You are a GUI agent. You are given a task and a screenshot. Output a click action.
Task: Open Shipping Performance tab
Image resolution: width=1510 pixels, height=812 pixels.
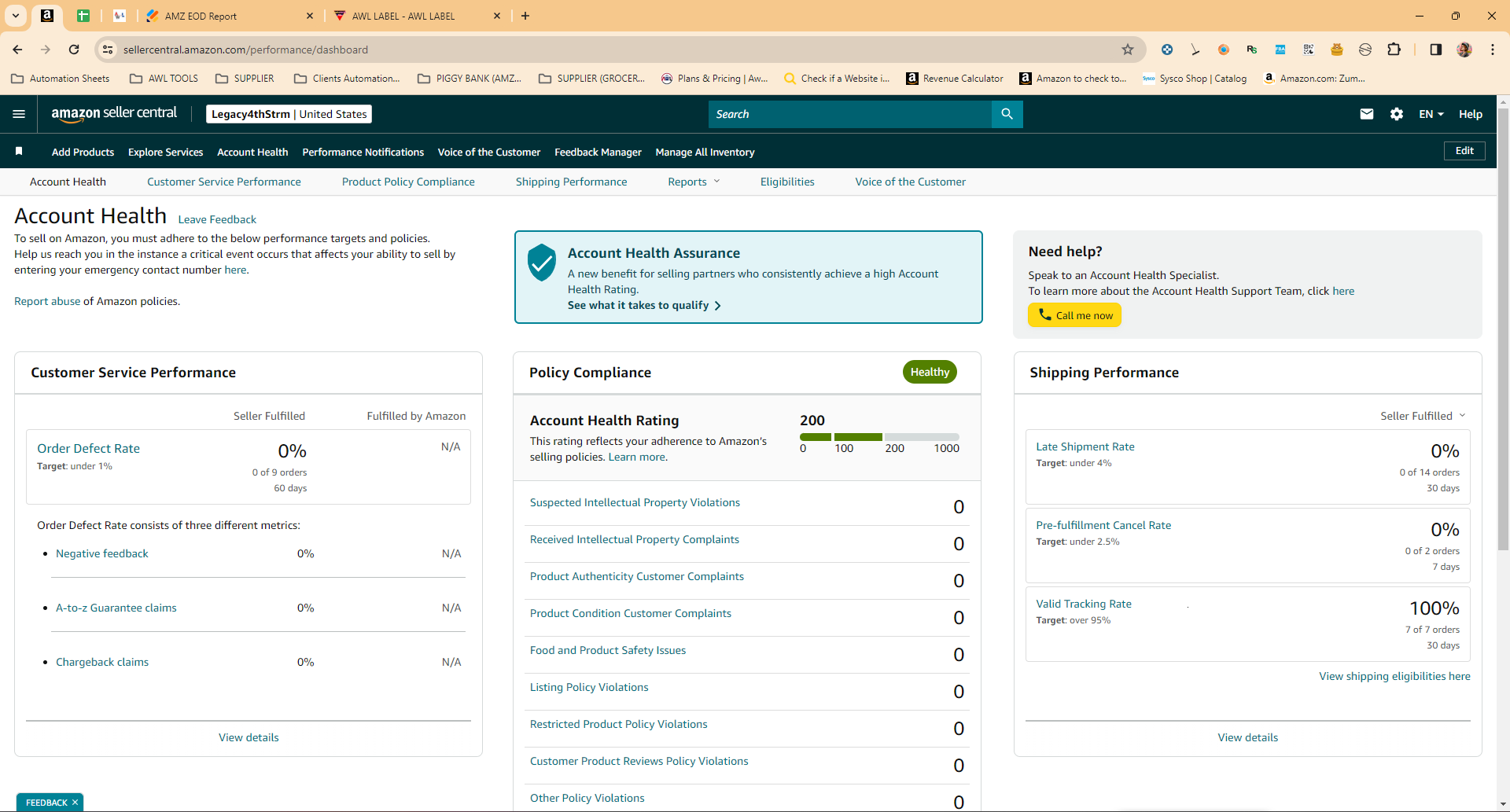(x=571, y=182)
